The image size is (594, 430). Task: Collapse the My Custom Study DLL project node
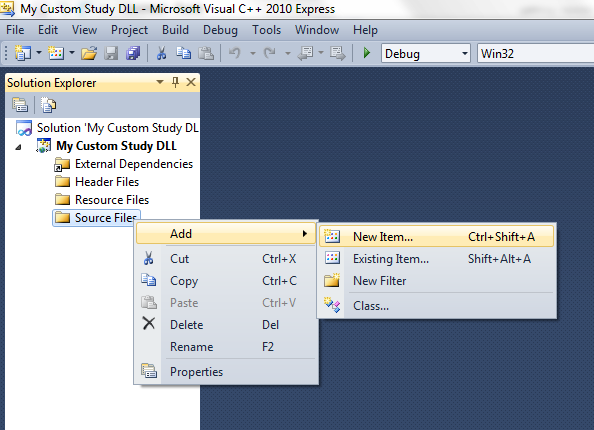pyautogui.click(x=18, y=147)
